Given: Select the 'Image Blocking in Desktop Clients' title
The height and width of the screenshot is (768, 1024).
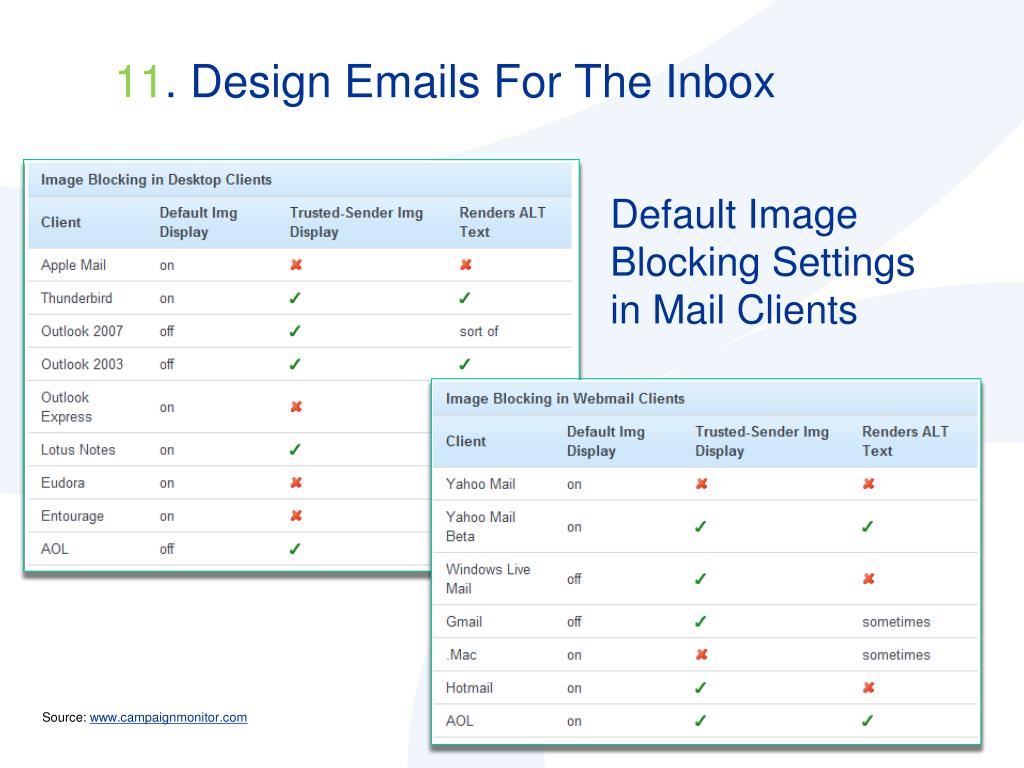Looking at the screenshot, I should pos(156,180).
